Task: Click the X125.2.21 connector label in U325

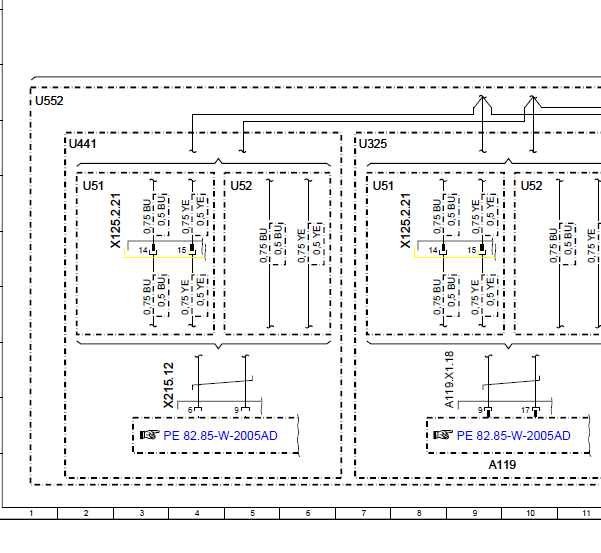Action: point(406,221)
